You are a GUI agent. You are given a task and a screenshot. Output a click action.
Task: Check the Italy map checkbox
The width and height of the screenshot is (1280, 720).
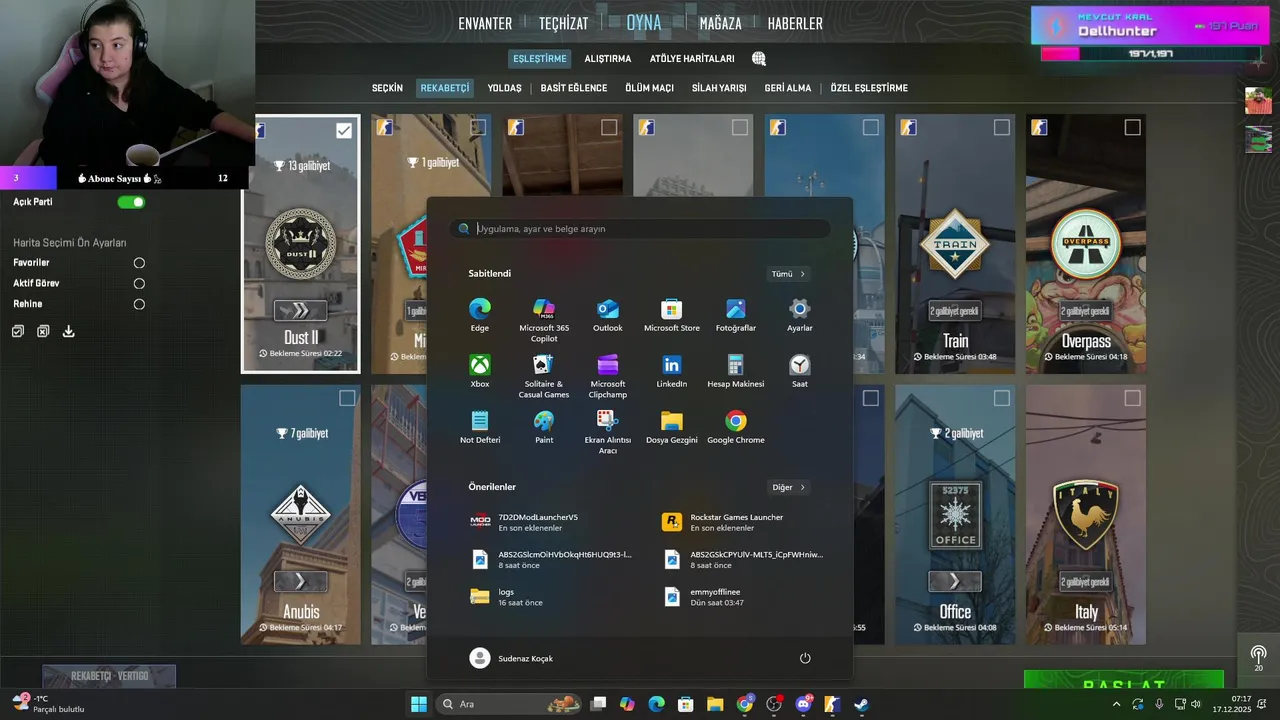(1132, 398)
